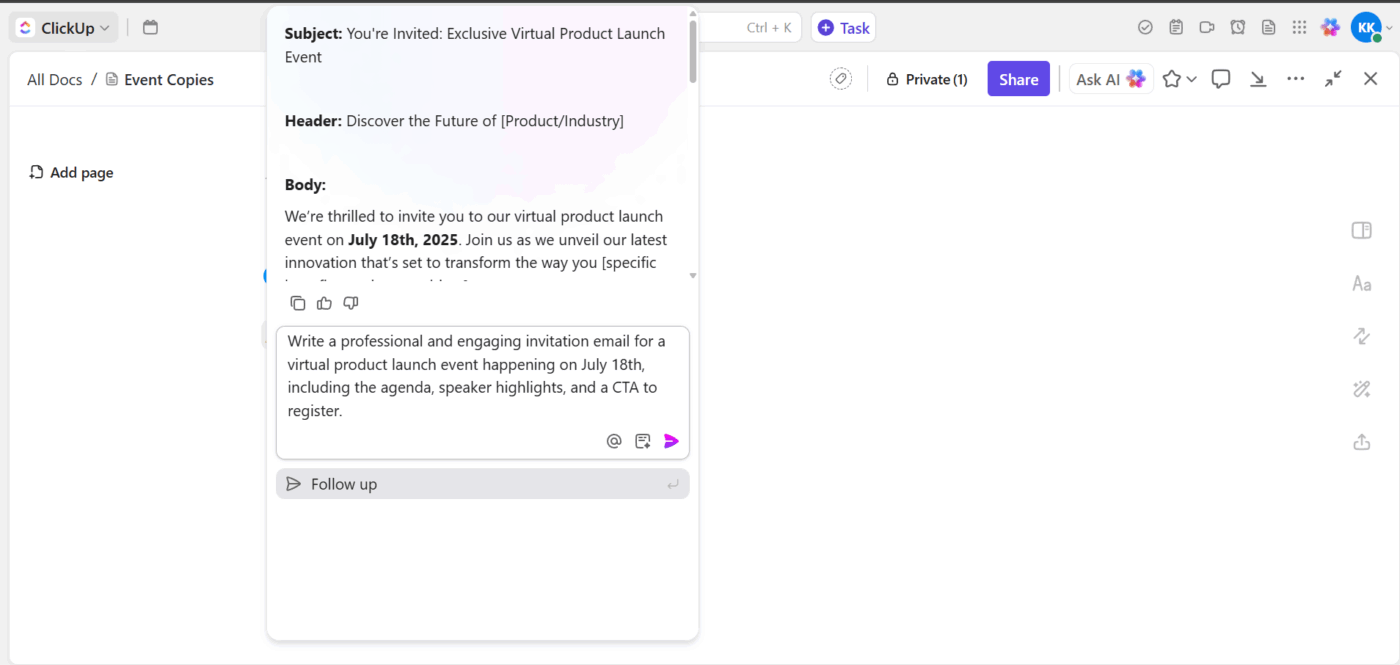Open the Notepad icon in top bar
Image resolution: width=1400 pixels, height=665 pixels.
click(x=1268, y=27)
